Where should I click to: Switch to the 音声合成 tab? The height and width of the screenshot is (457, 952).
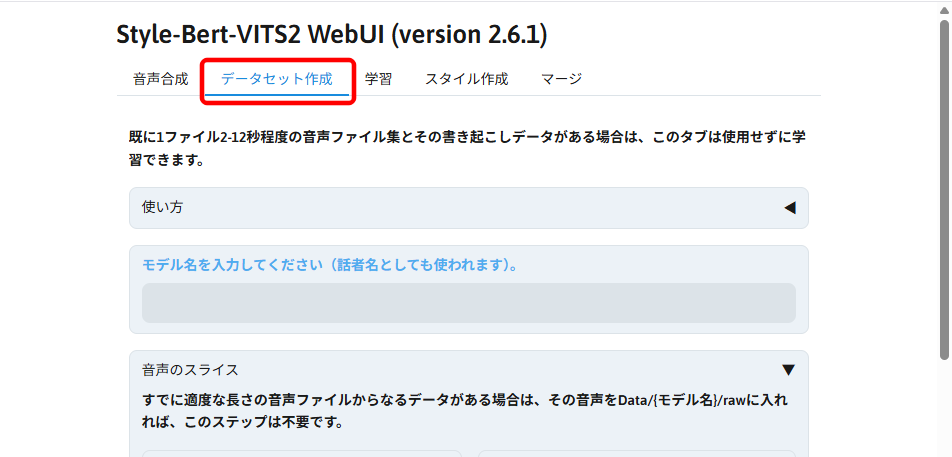160,79
